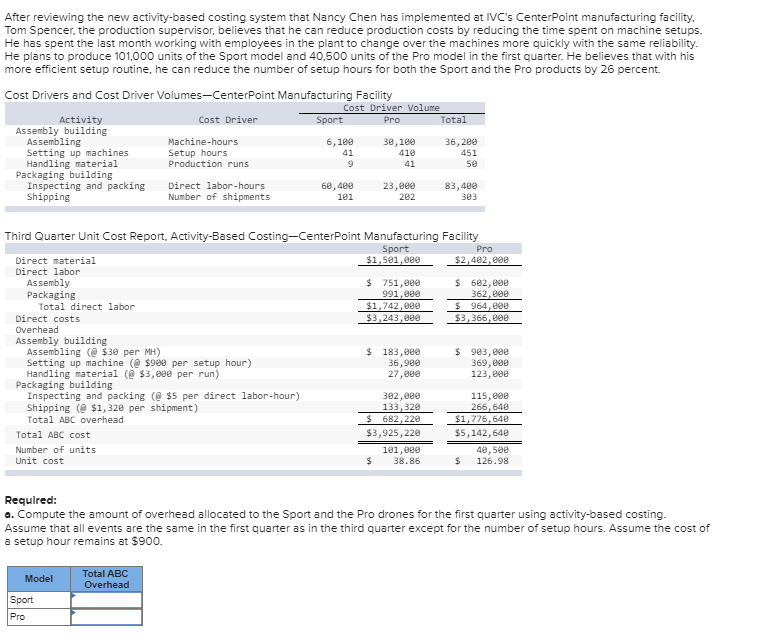Click Pro Total ABC overhead $1,776,640
This screenshot has height=643, width=773.
click(x=482, y=419)
